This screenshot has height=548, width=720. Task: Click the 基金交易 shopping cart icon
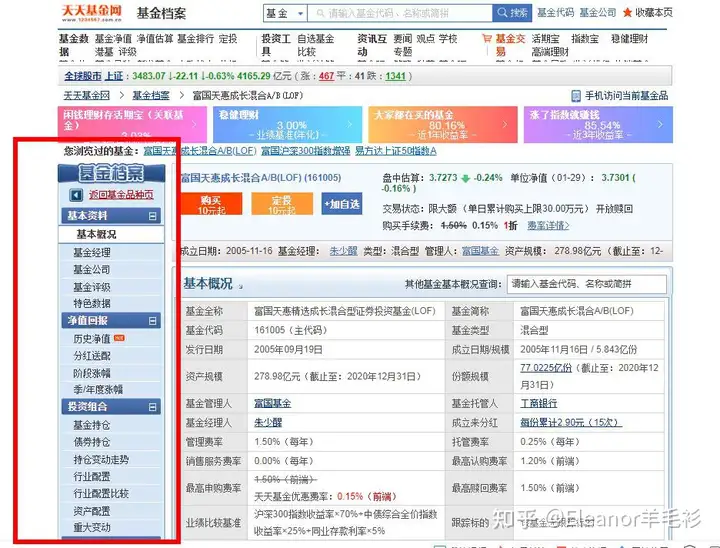click(x=487, y=39)
